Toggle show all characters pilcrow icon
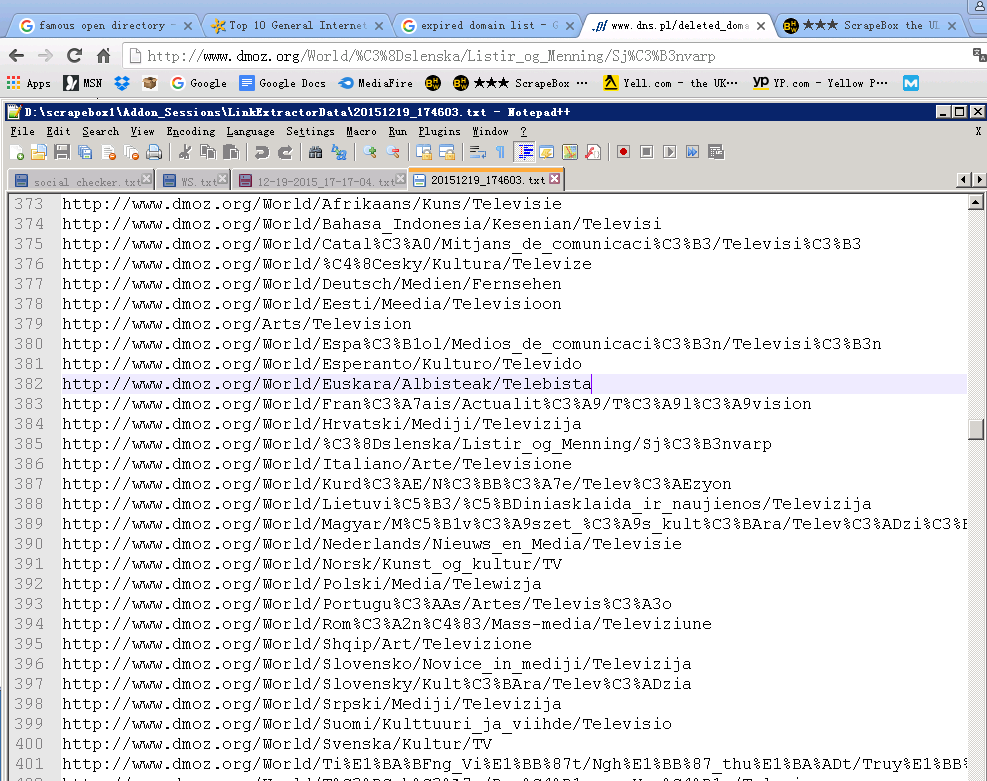Viewport: 987px width, 781px height. pos(500,152)
